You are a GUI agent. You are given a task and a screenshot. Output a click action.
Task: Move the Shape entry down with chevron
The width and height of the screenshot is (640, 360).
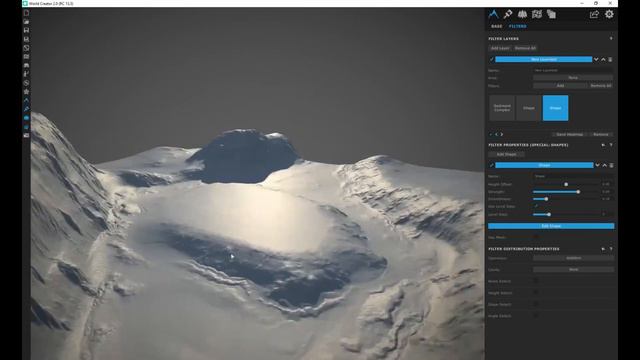pos(597,165)
